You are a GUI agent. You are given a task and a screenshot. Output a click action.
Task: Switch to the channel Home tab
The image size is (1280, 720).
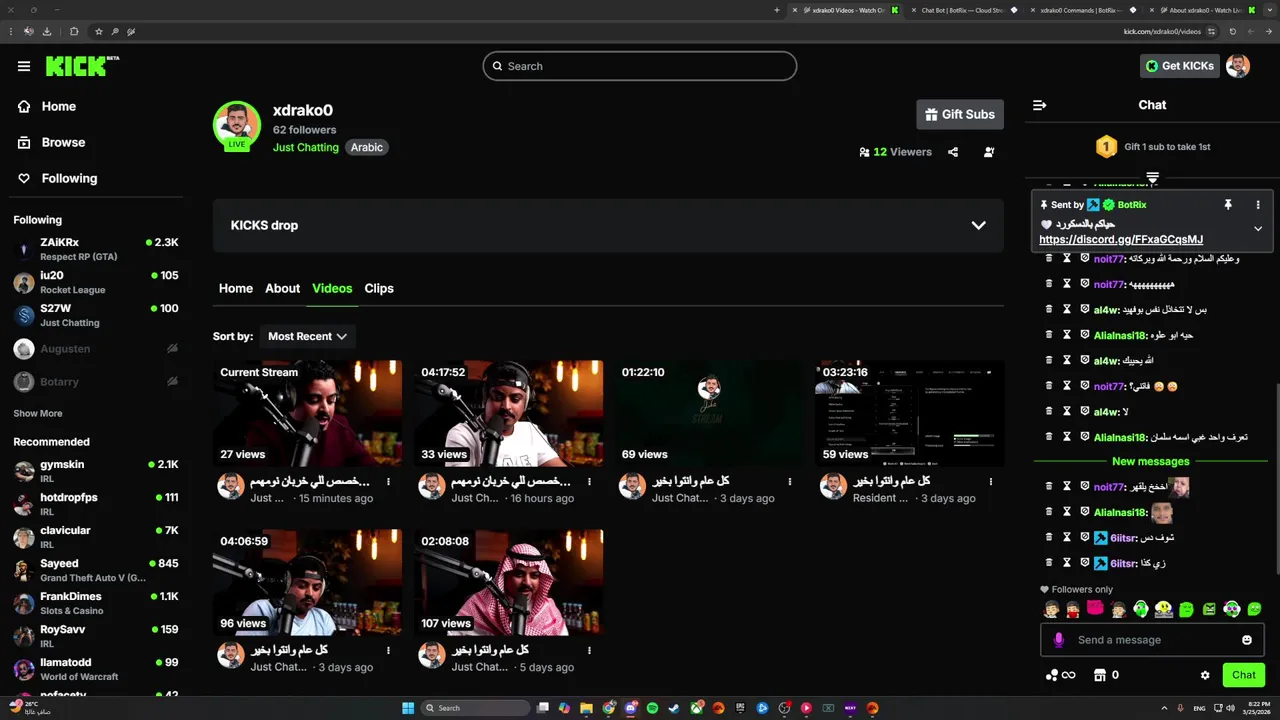coord(236,288)
